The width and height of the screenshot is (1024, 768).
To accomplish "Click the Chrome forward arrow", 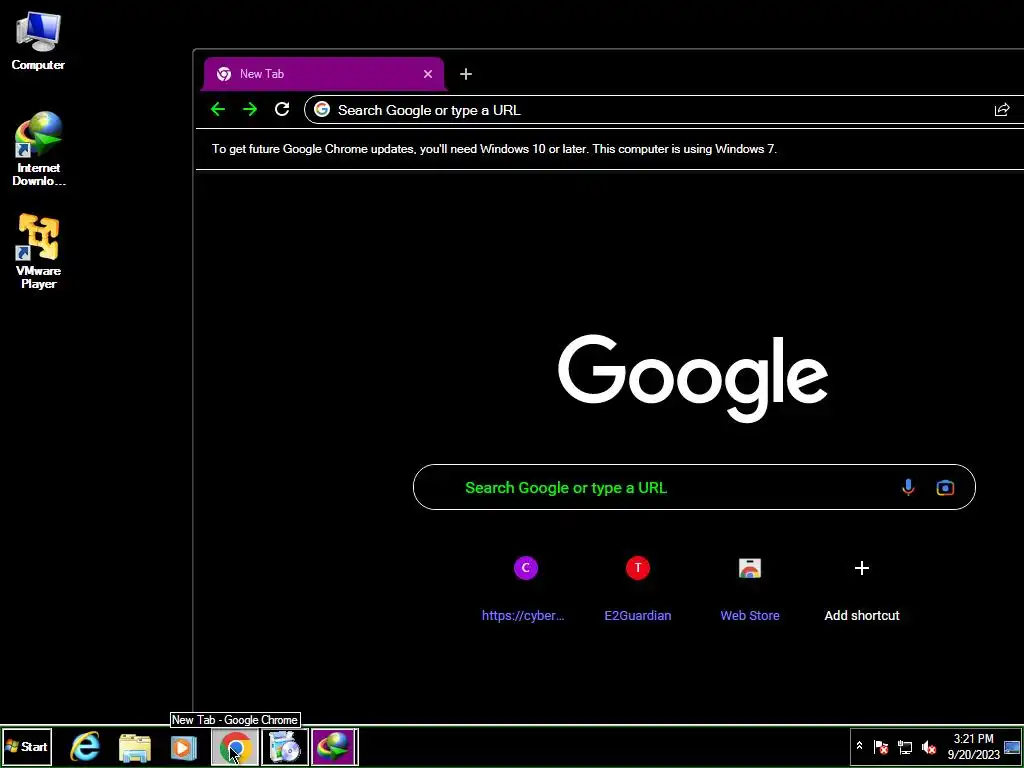I will [249, 110].
